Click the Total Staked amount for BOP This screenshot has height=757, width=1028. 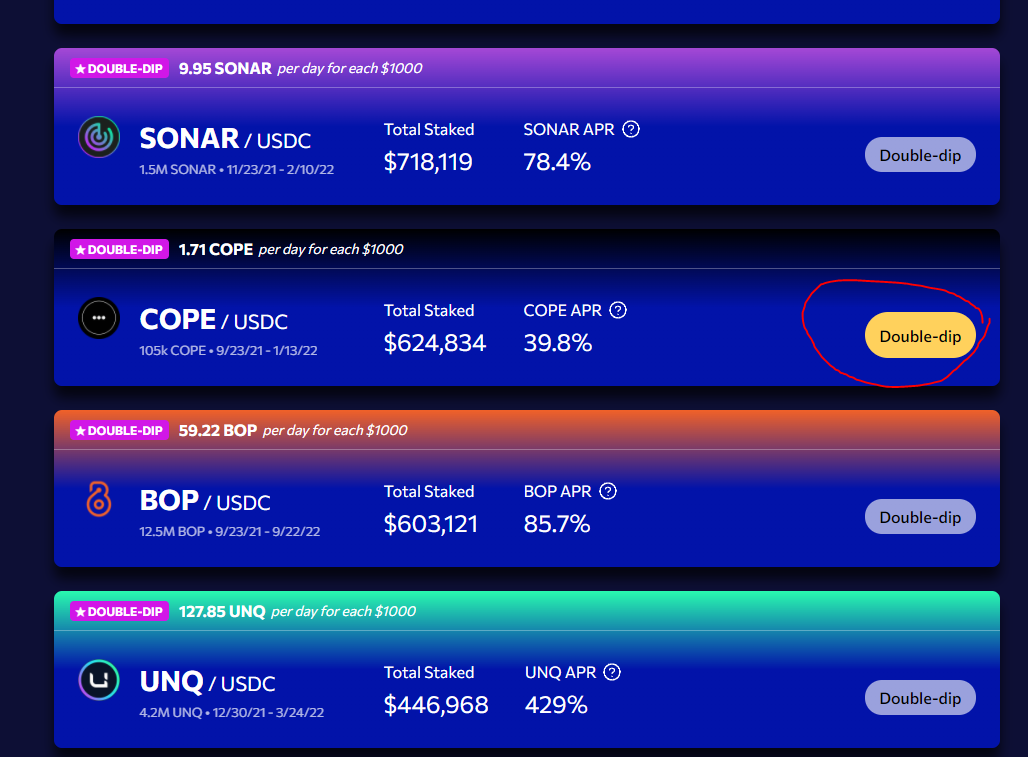(430, 523)
